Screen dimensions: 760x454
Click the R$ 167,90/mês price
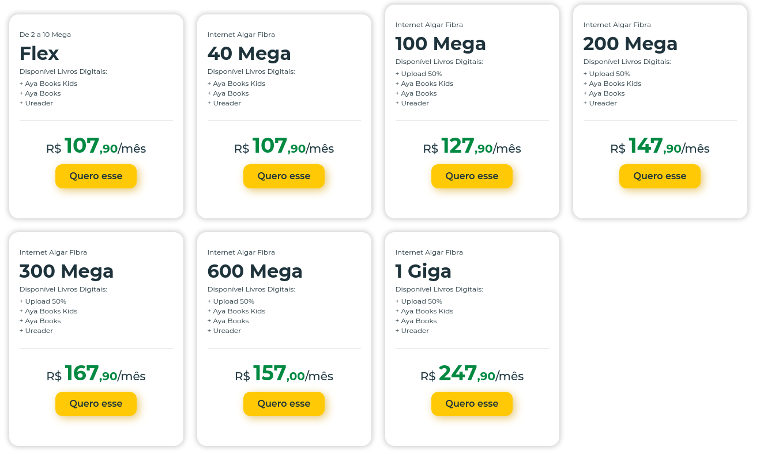pos(96,375)
